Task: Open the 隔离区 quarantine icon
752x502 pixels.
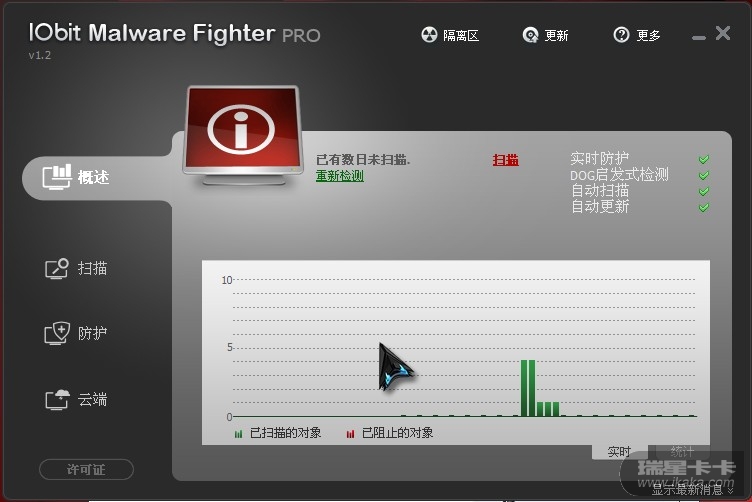Action: pos(429,35)
